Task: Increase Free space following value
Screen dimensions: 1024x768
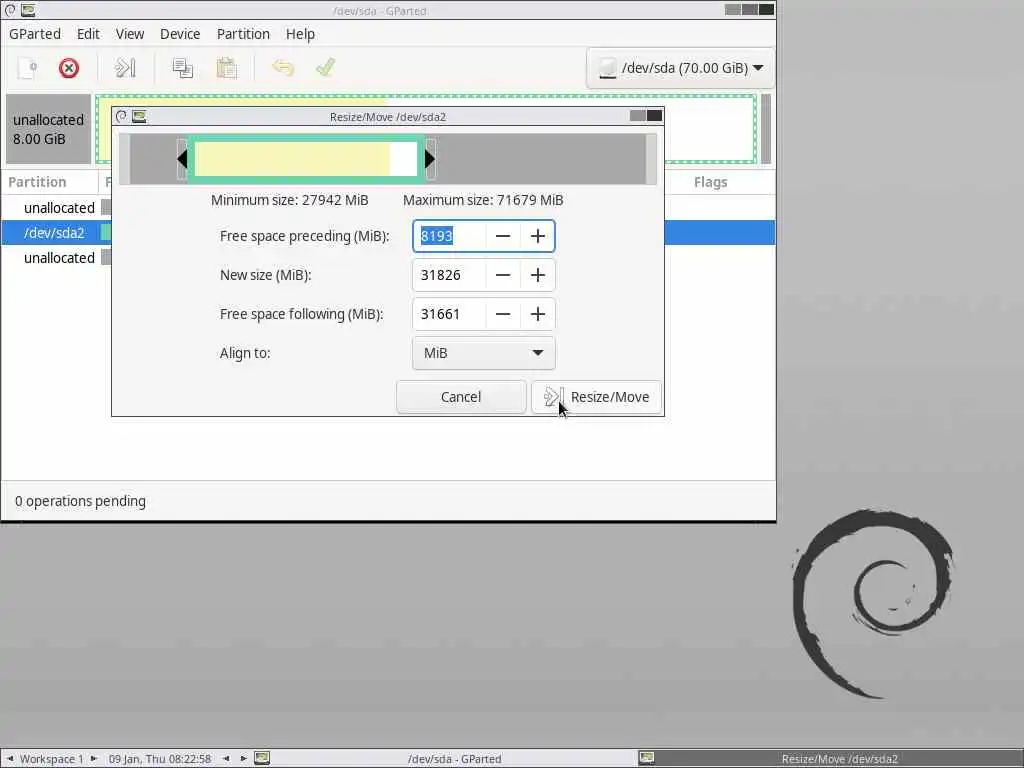Action: pyautogui.click(x=537, y=314)
